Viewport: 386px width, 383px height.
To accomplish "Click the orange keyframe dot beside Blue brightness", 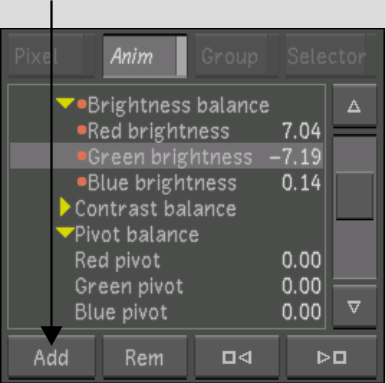I will (82, 182).
